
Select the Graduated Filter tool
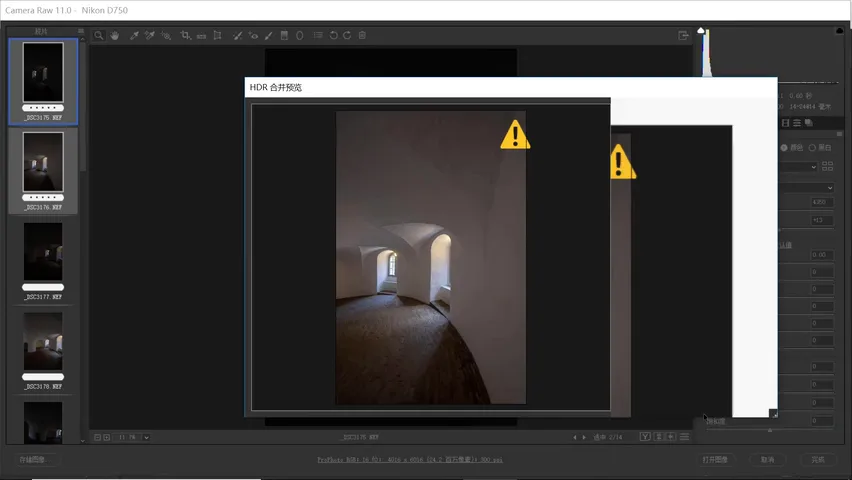[x=284, y=35]
